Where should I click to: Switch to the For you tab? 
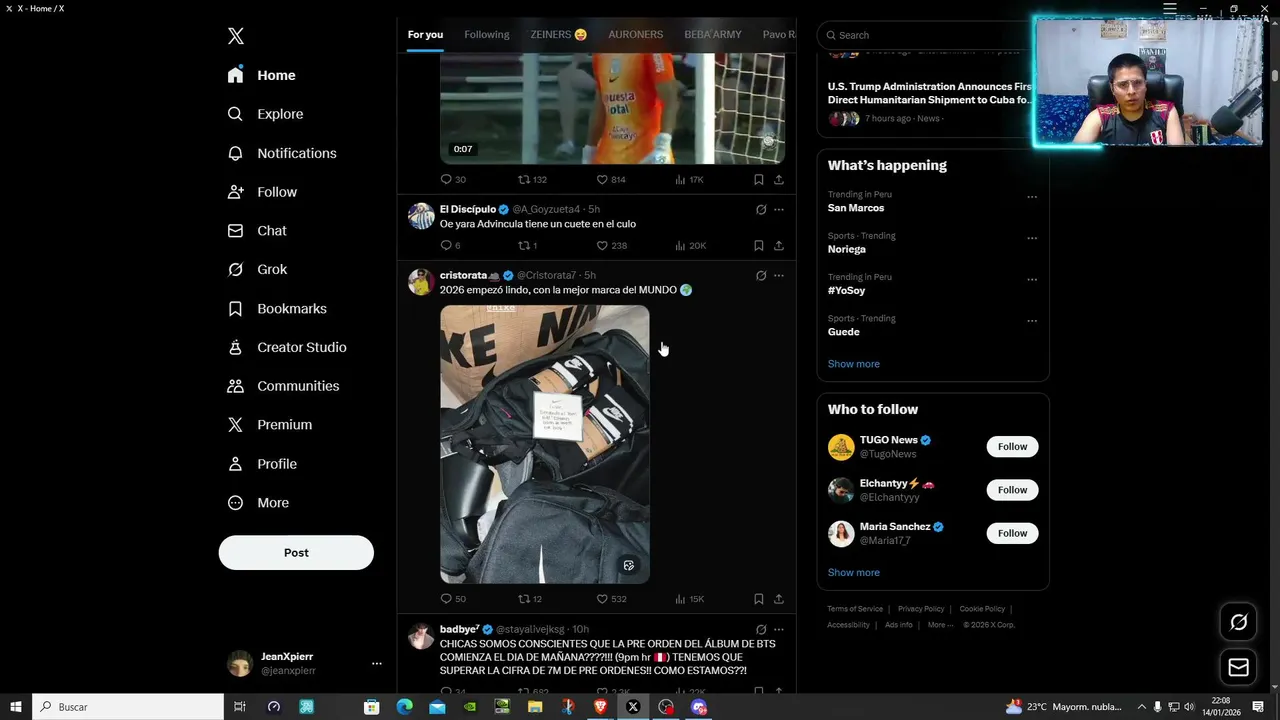[x=425, y=35]
